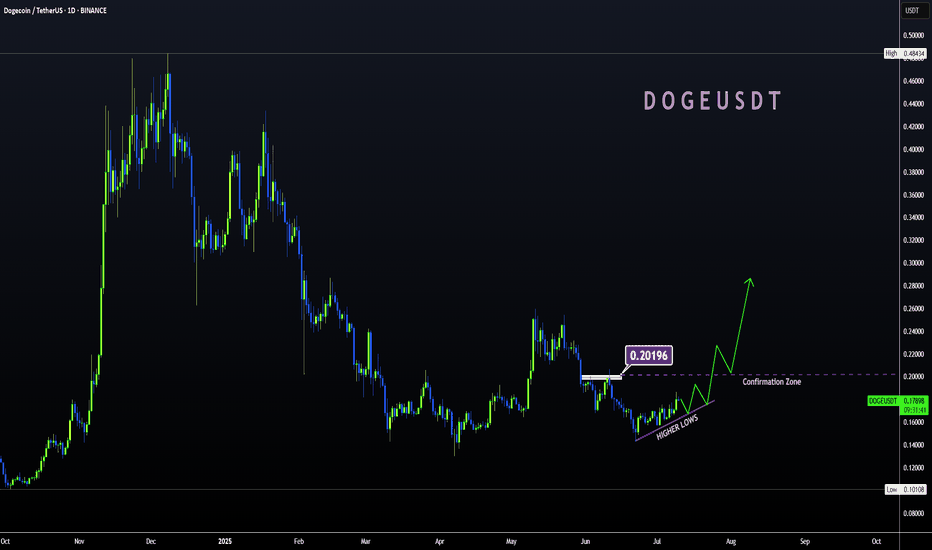Click the Aug label on time axis
The height and width of the screenshot is (550, 932).
click(731, 541)
